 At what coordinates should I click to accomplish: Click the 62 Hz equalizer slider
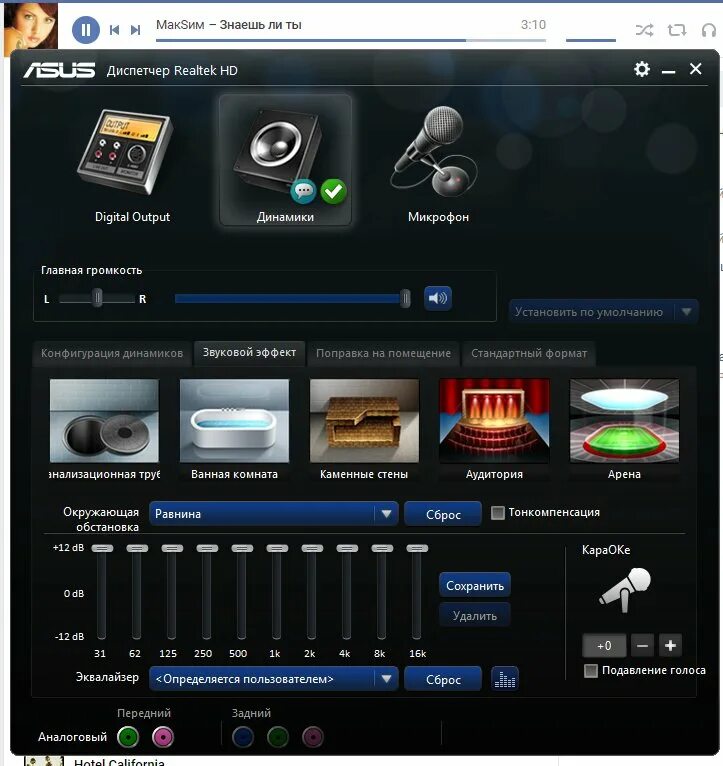[137, 548]
